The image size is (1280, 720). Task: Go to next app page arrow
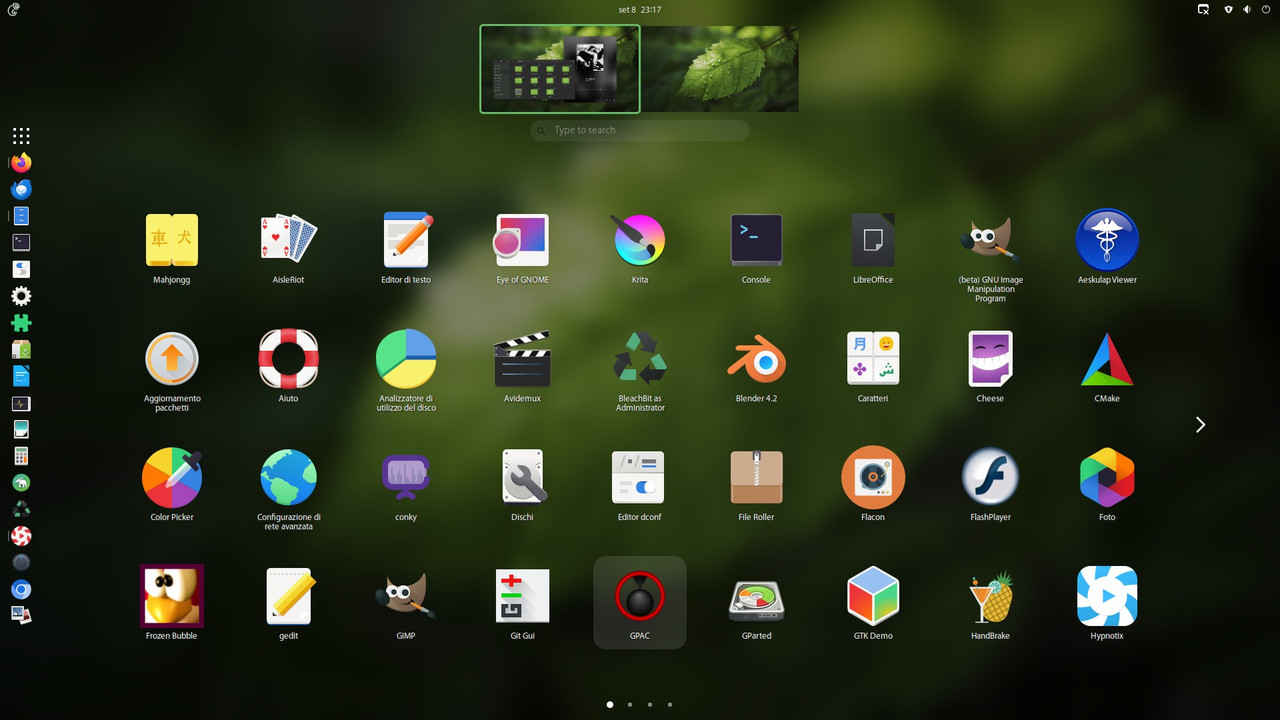pyautogui.click(x=1200, y=425)
